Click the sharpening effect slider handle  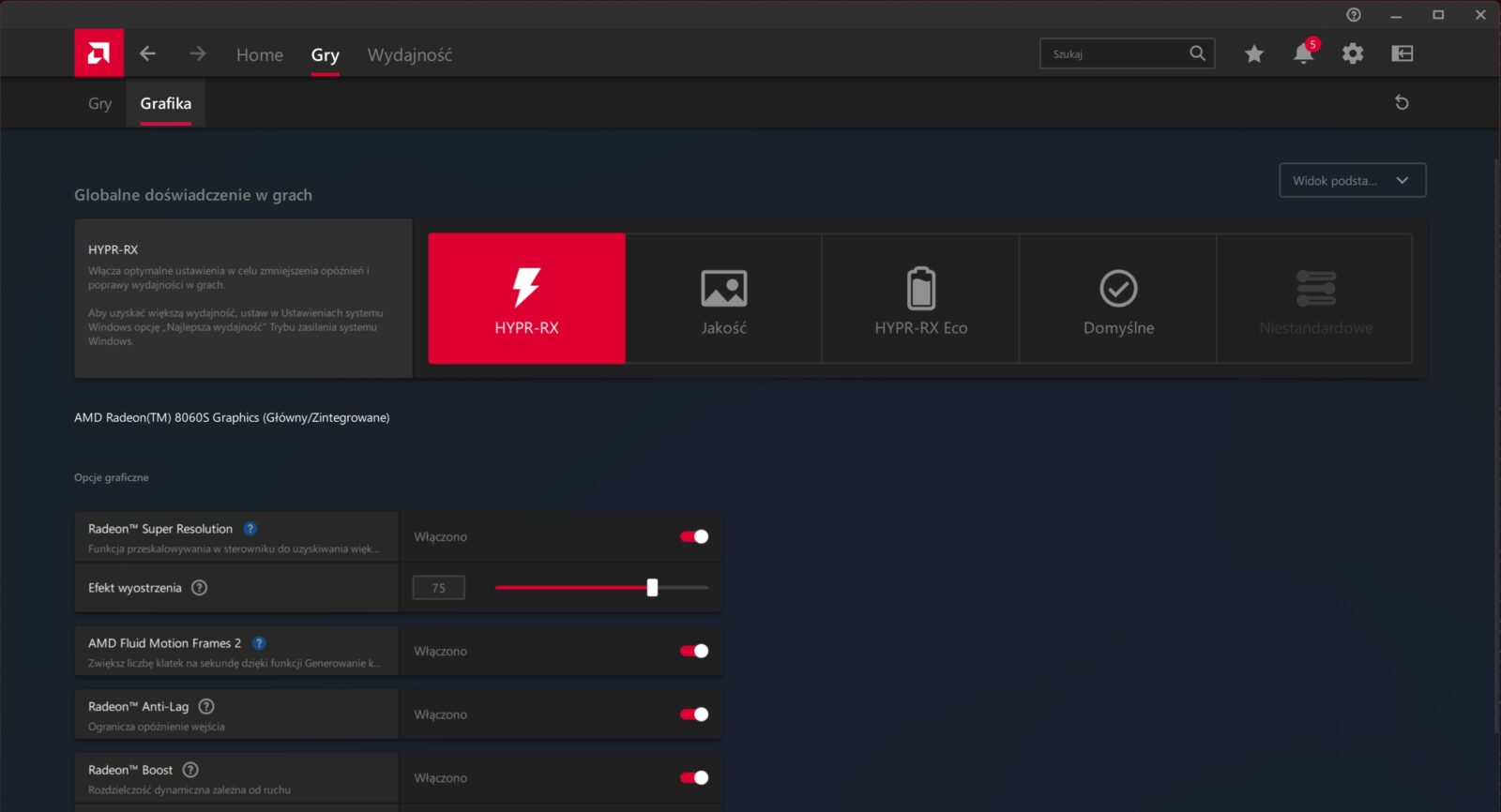coord(652,588)
